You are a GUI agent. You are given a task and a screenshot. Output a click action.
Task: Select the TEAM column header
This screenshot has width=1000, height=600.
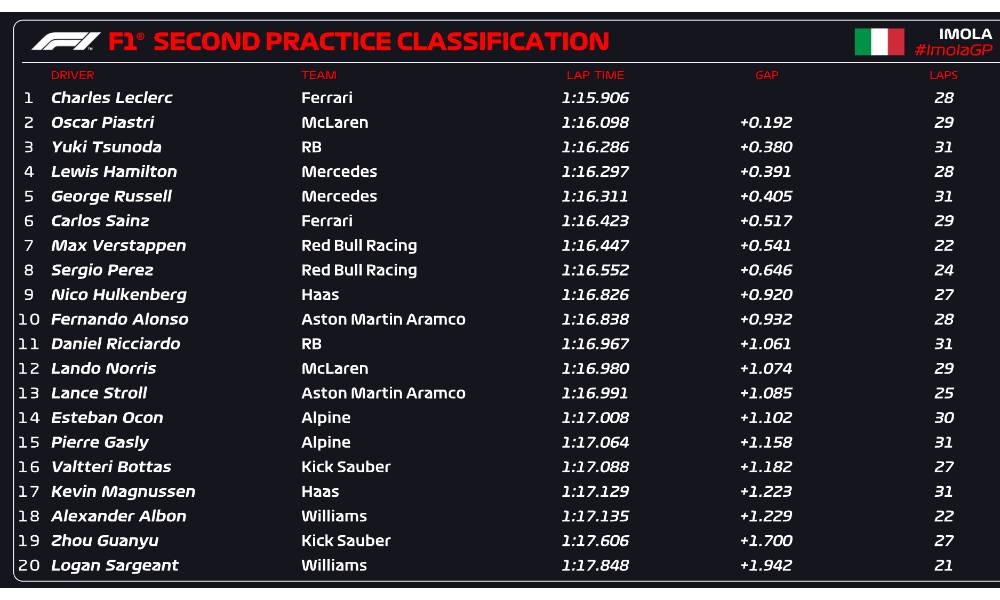coord(319,75)
